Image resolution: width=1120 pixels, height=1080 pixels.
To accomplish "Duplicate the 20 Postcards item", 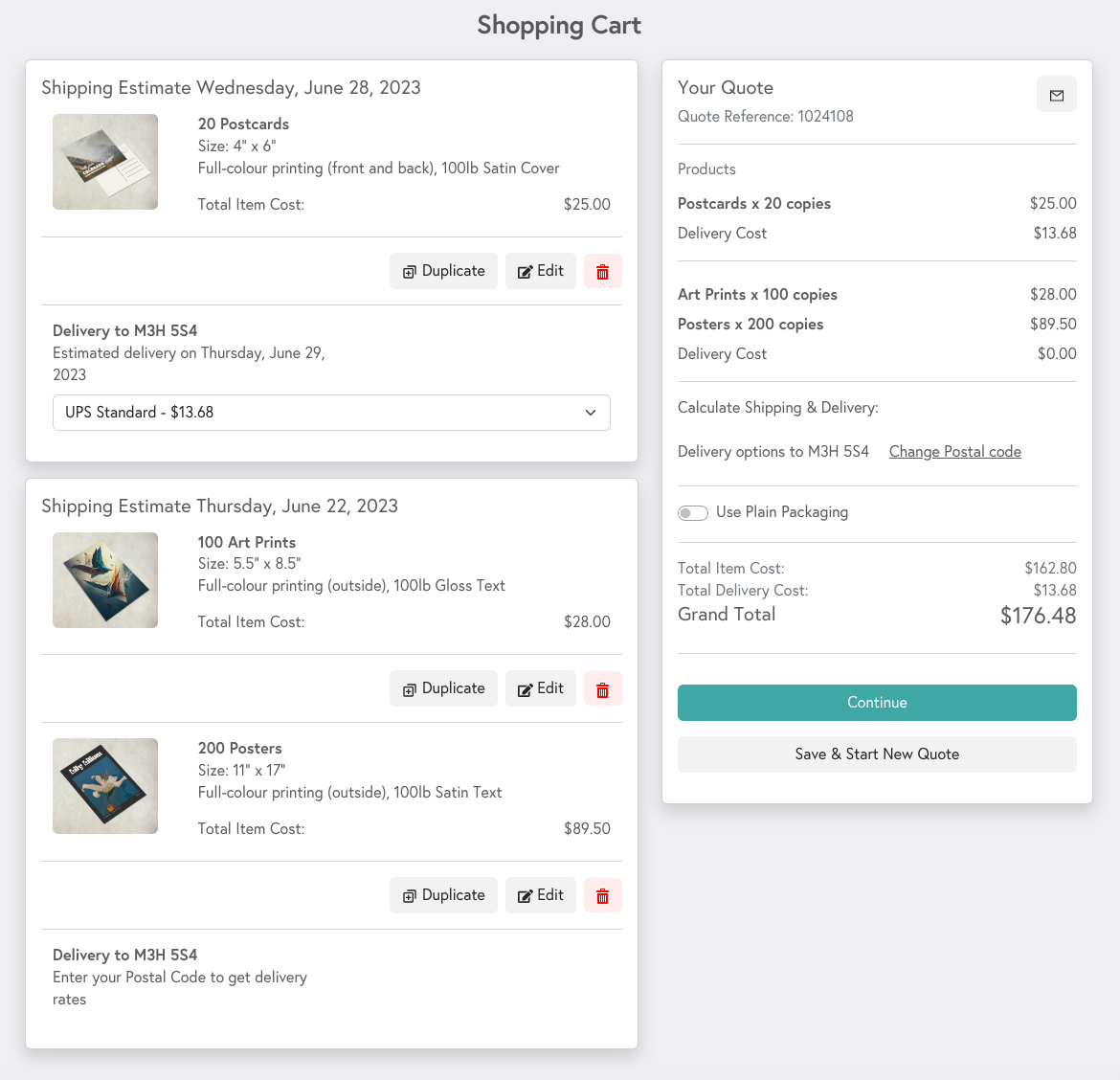I will 443,271.
